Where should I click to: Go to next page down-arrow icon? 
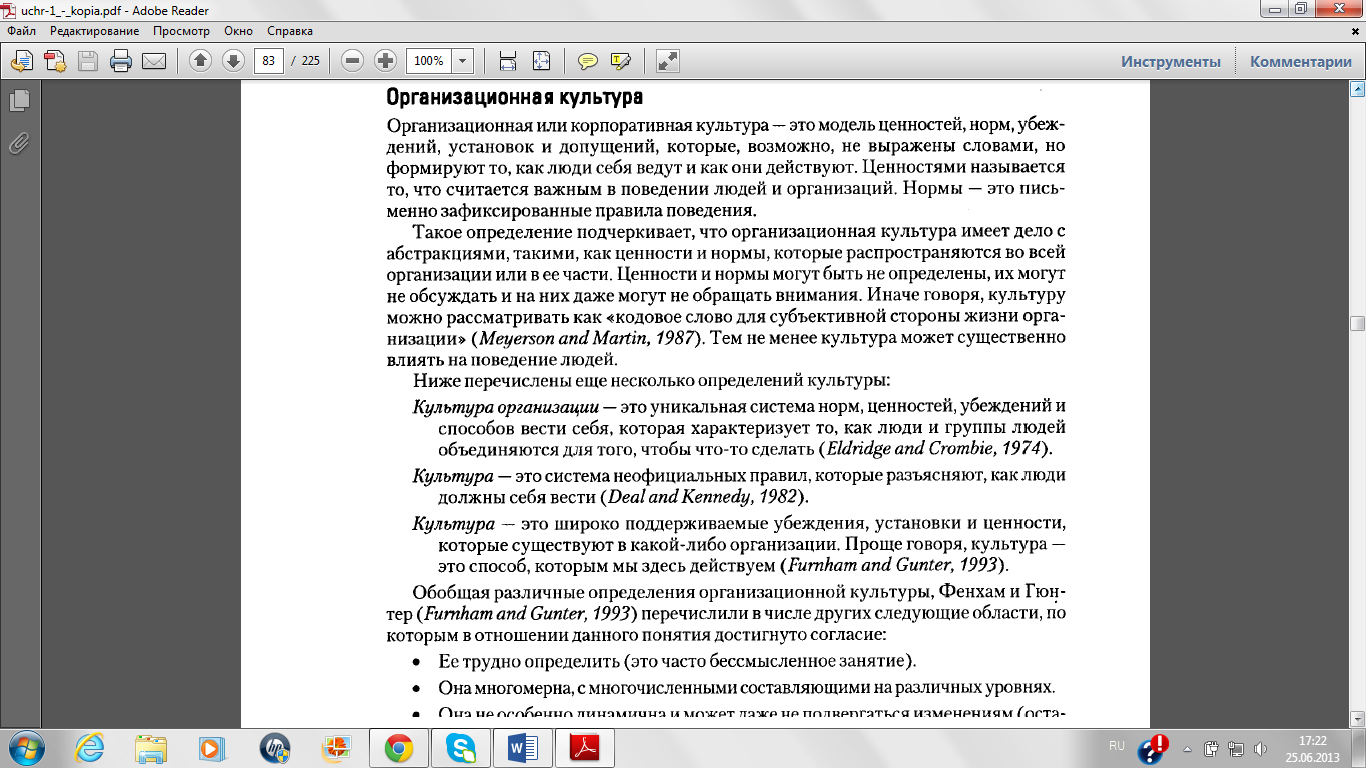point(233,61)
